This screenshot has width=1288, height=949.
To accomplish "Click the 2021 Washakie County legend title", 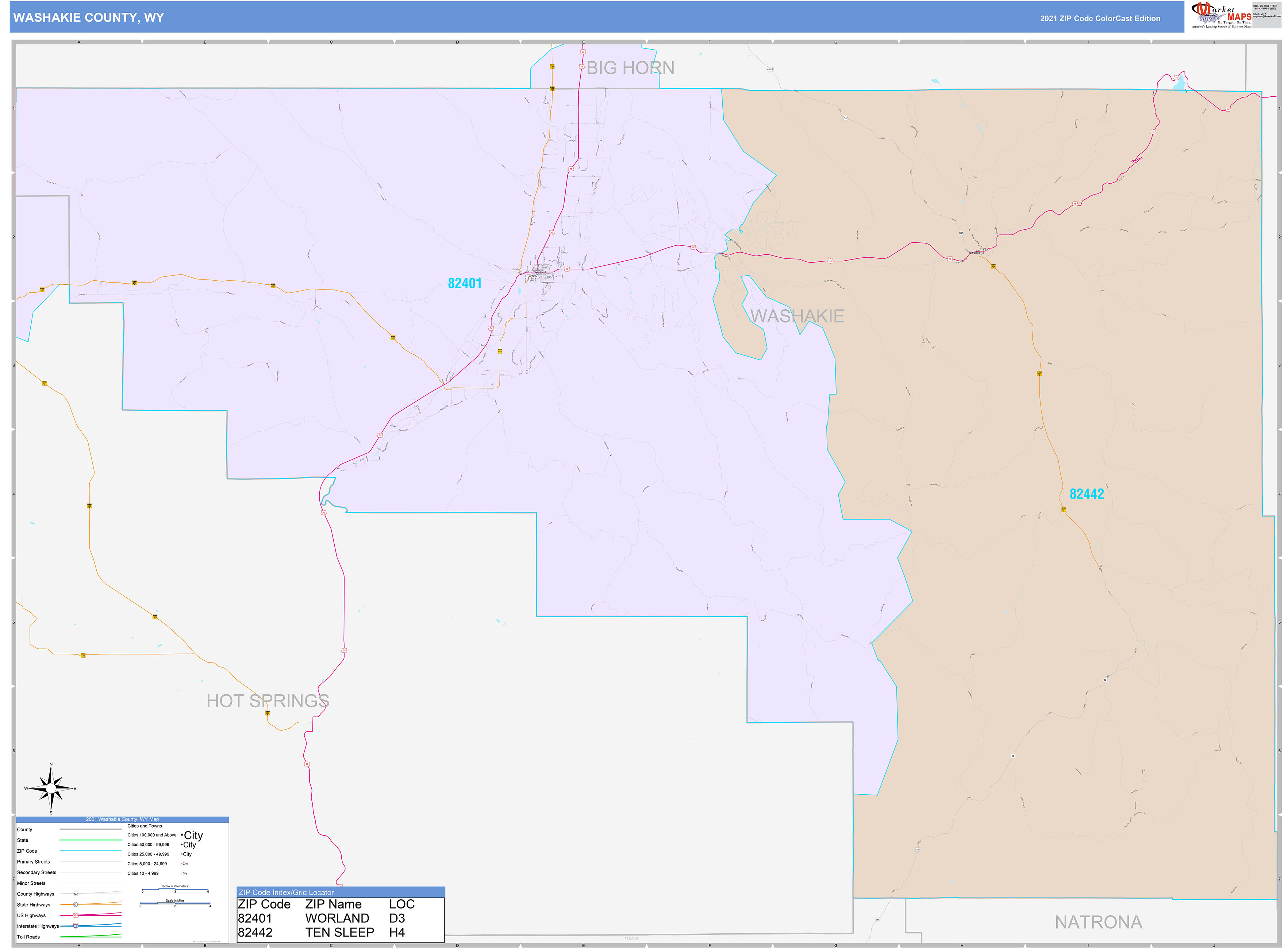I will point(122,819).
